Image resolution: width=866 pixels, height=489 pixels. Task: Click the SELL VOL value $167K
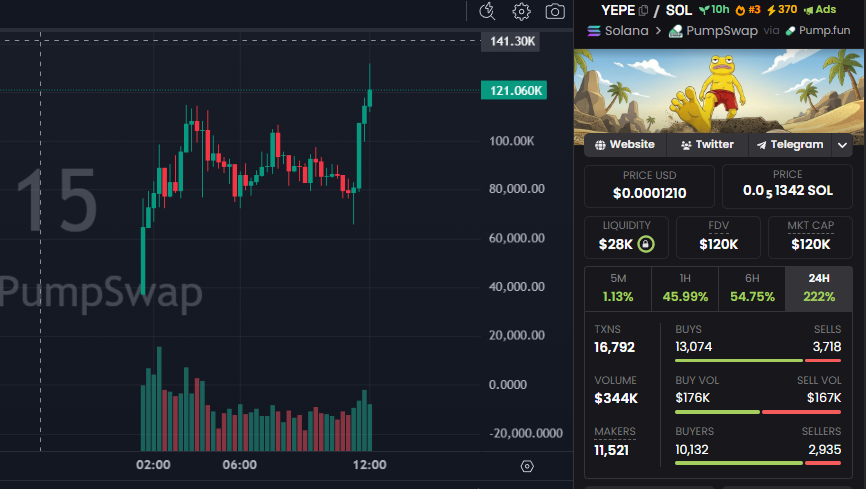point(824,398)
